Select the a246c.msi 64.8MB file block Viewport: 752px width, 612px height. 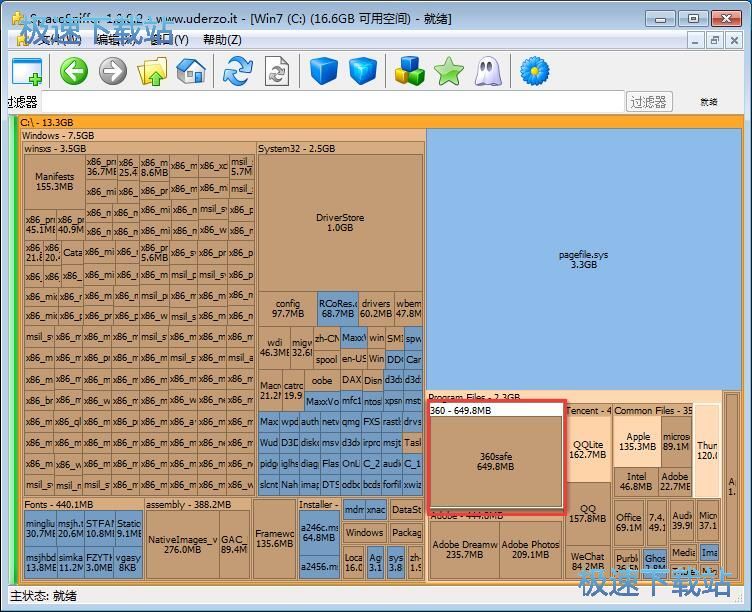(318, 532)
